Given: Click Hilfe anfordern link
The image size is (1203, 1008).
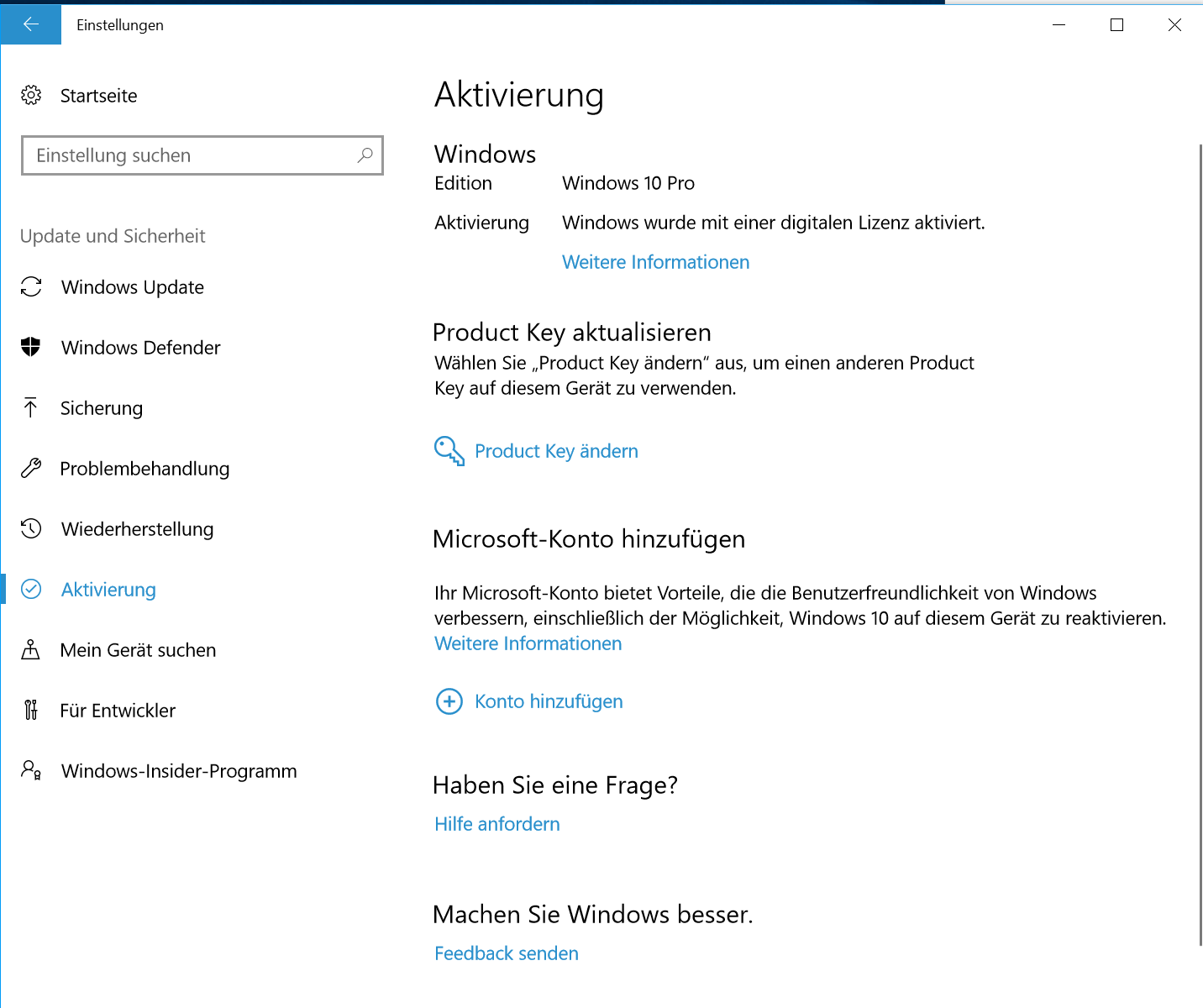Looking at the screenshot, I should tap(497, 824).
